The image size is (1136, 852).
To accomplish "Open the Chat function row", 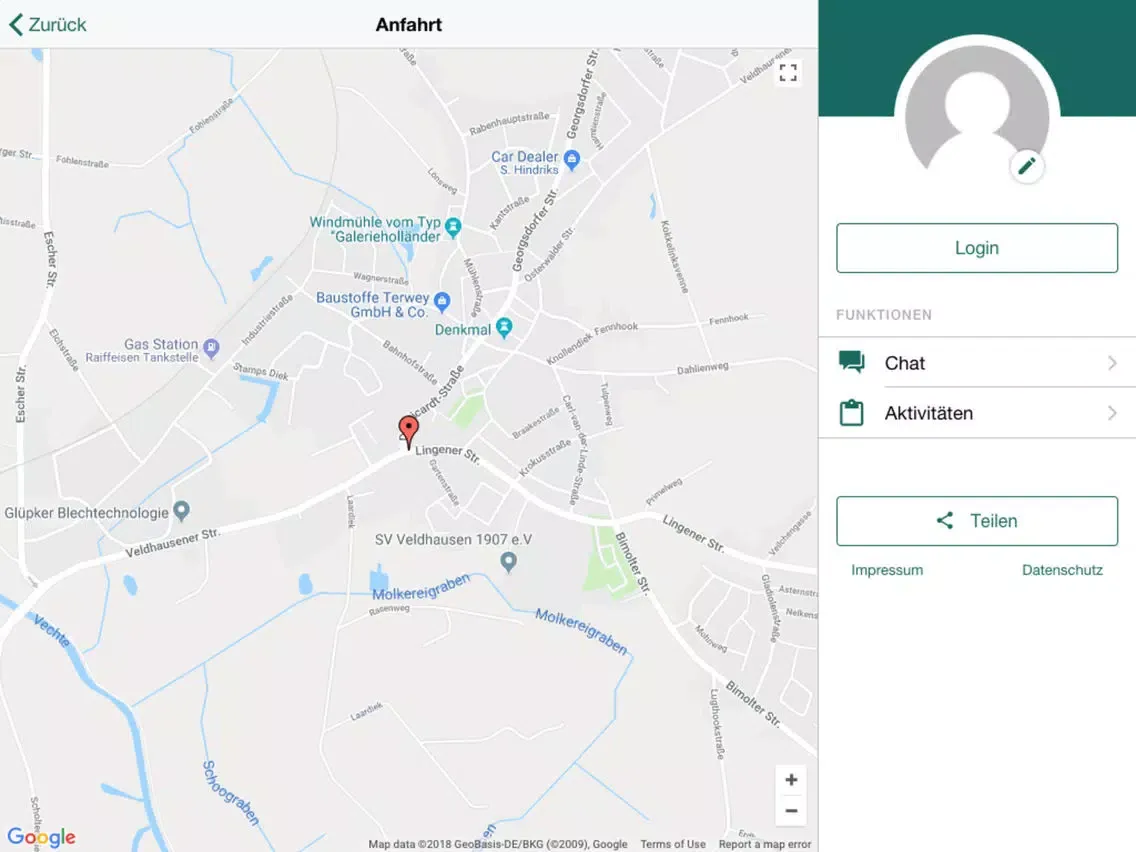I will pyautogui.click(x=977, y=362).
